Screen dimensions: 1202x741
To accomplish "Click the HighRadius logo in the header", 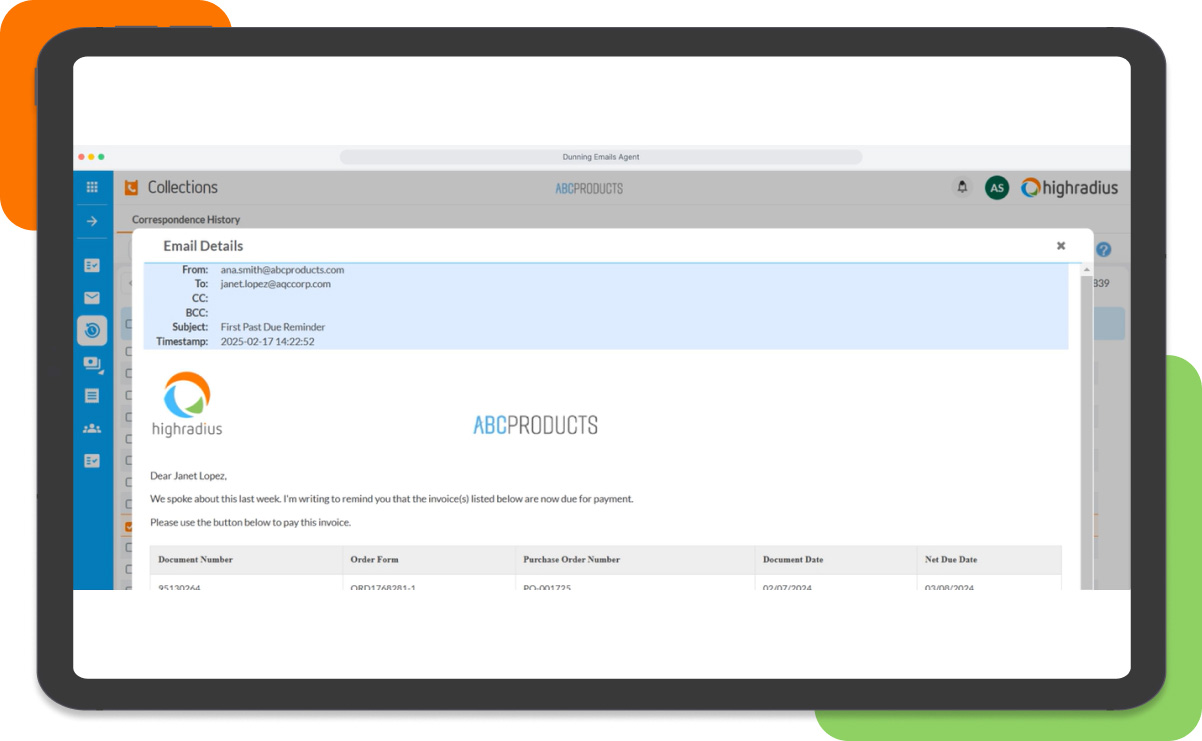I will tap(1069, 187).
